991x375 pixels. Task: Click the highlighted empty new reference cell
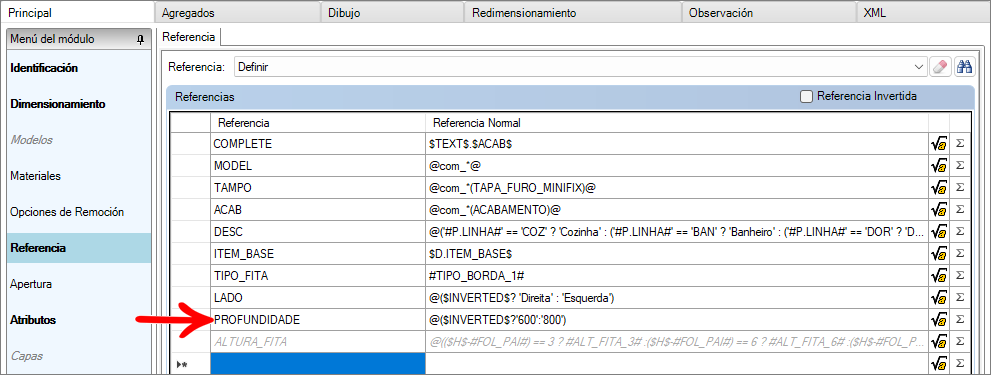[318, 364]
